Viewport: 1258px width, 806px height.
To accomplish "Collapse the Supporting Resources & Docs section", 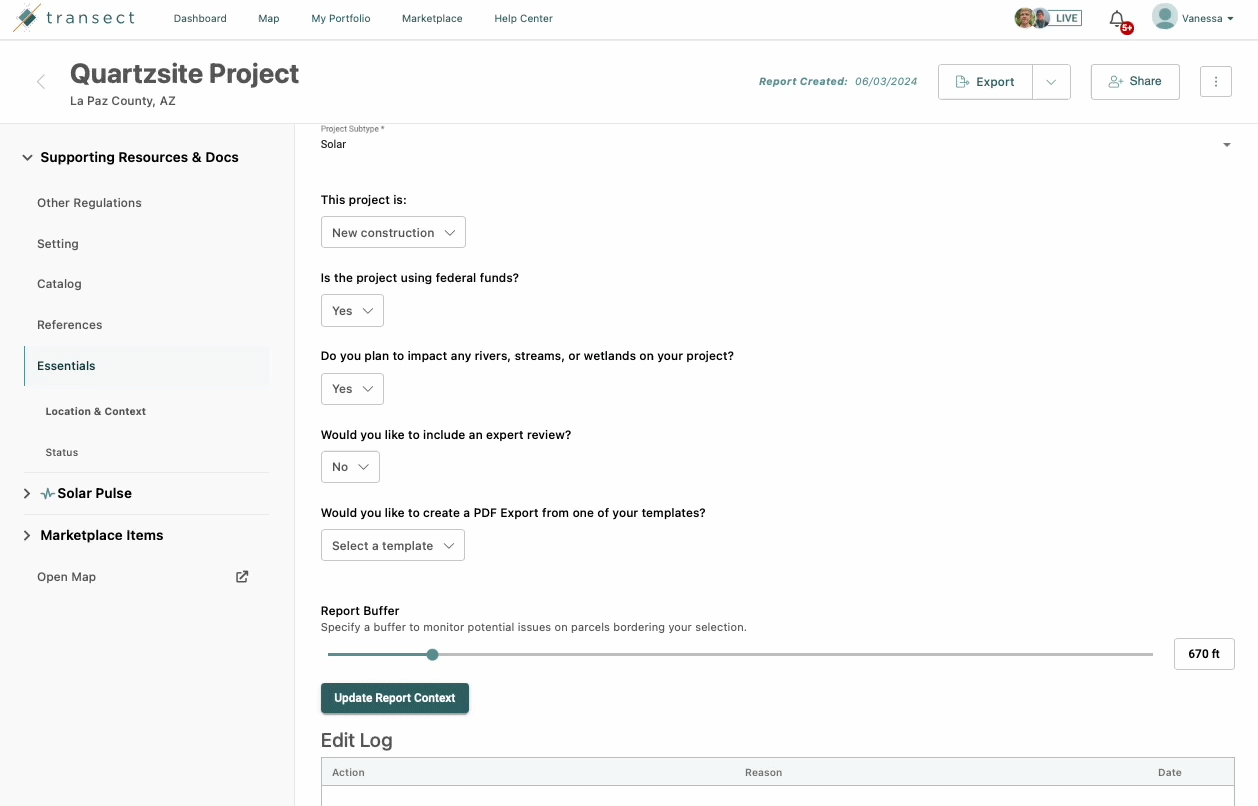I will 27,157.
